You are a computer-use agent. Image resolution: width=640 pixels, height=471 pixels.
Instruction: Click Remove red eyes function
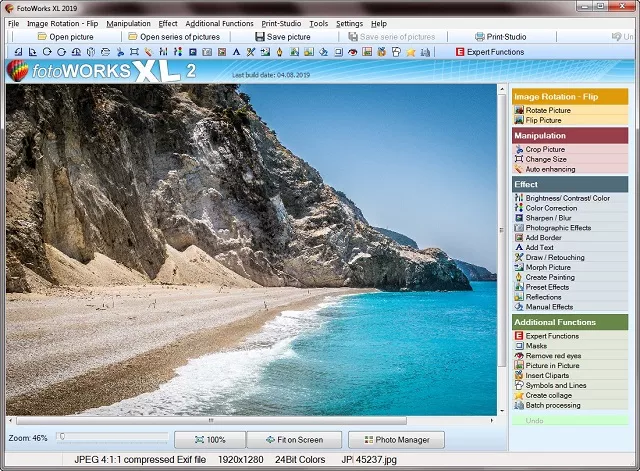coord(553,356)
